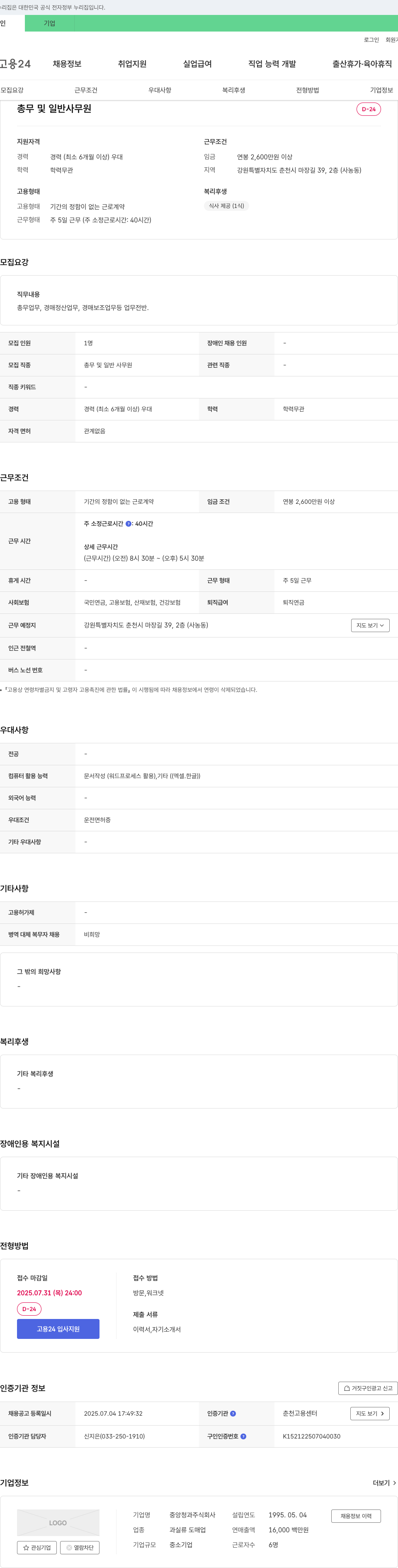398x1568 pixels.
Task: Select job ID K152122507040030
Action: (312, 1436)
